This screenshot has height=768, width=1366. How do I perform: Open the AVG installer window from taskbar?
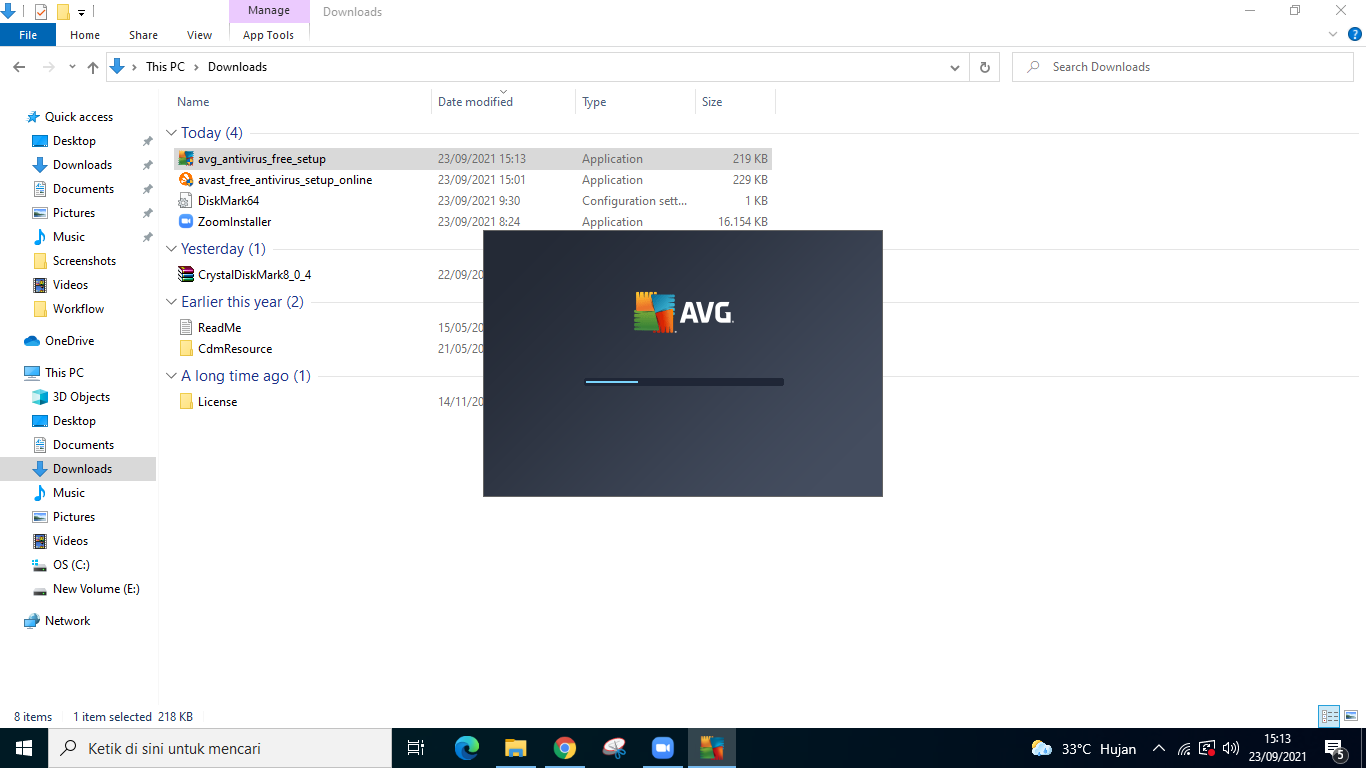711,747
